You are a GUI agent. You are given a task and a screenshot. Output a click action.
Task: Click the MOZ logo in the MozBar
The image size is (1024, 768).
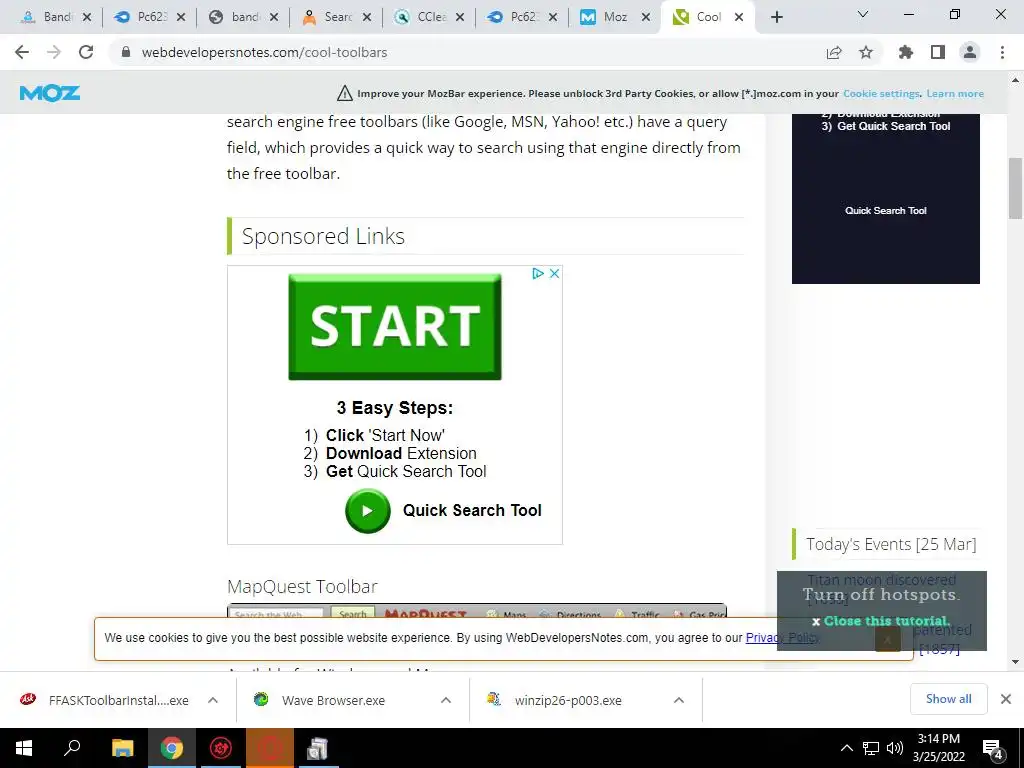pyautogui.click(x=50, y=93)
